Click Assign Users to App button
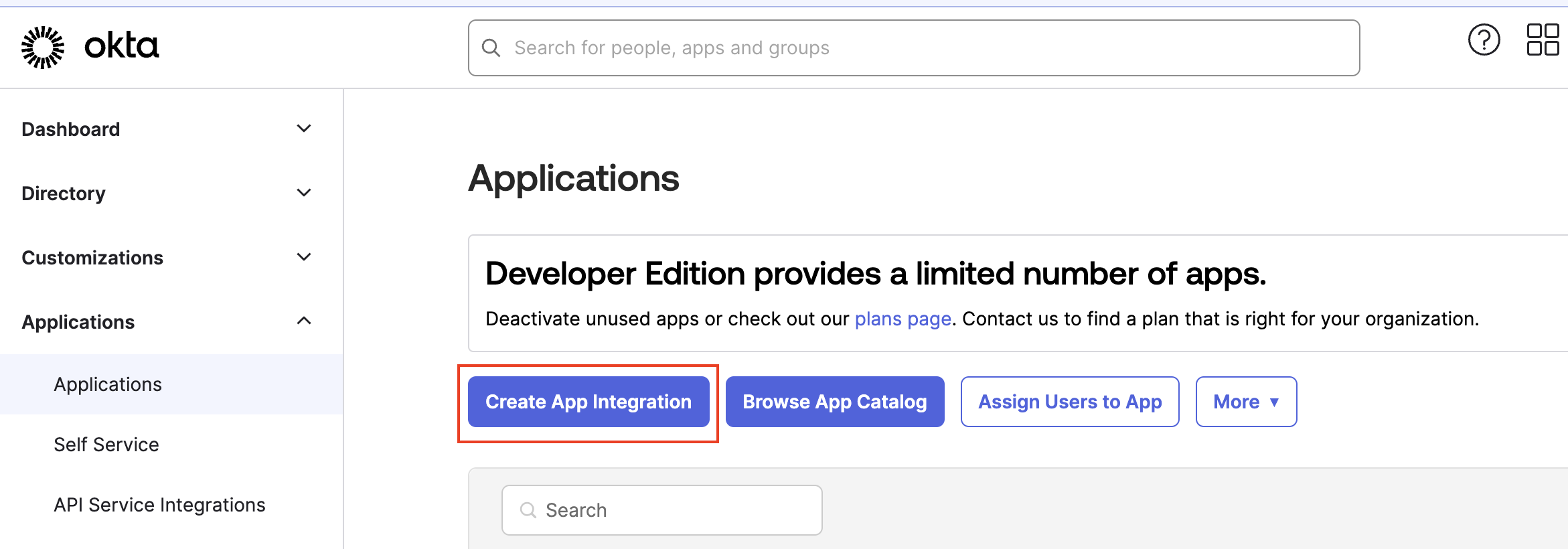 [x=1070, y=402]
